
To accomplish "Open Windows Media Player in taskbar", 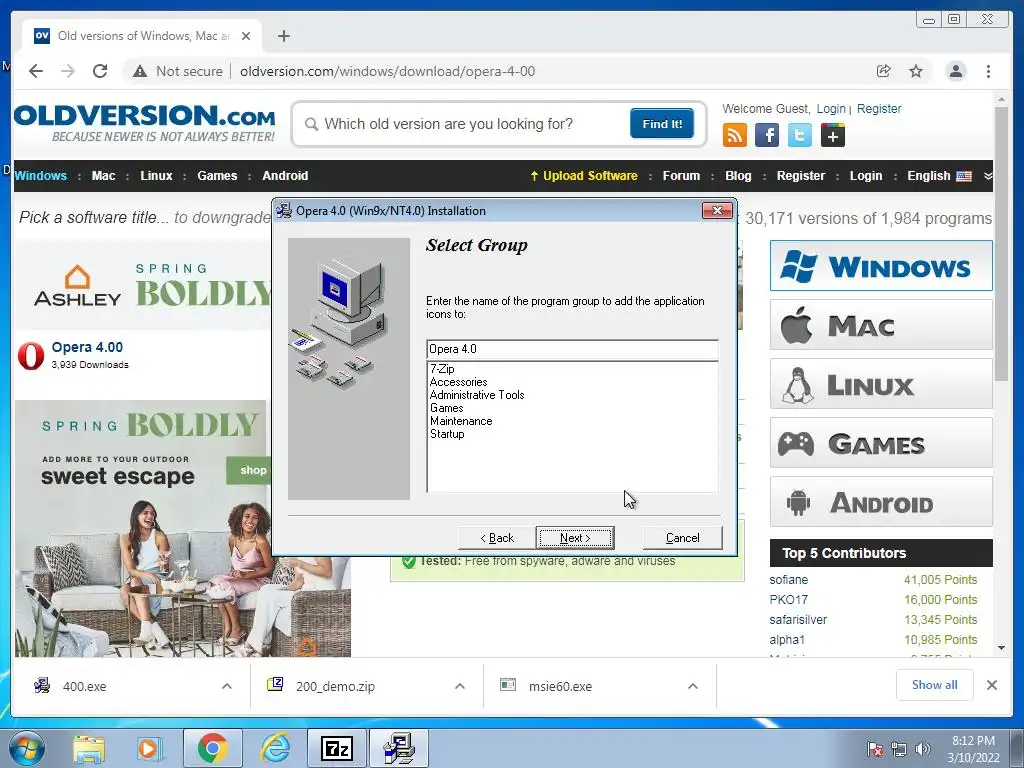I will click(x=148, y=748).
